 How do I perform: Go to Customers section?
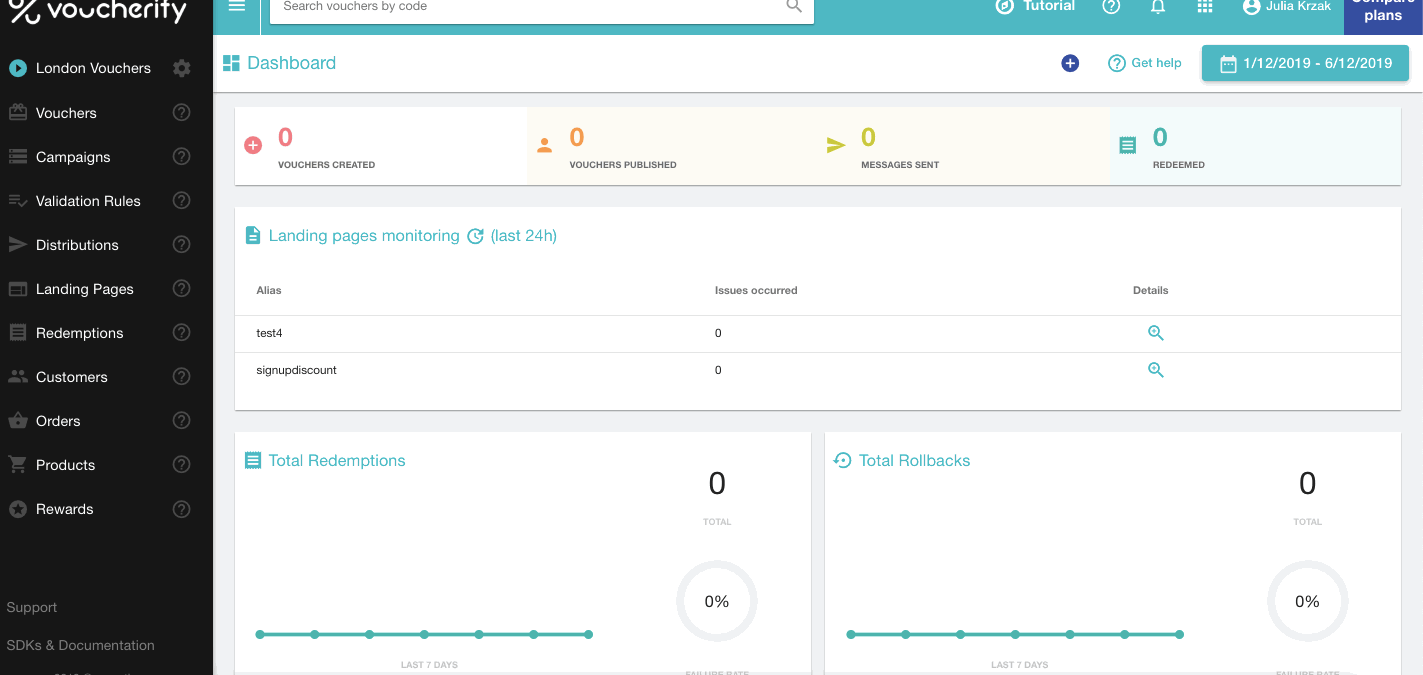(x=71, y=377)
